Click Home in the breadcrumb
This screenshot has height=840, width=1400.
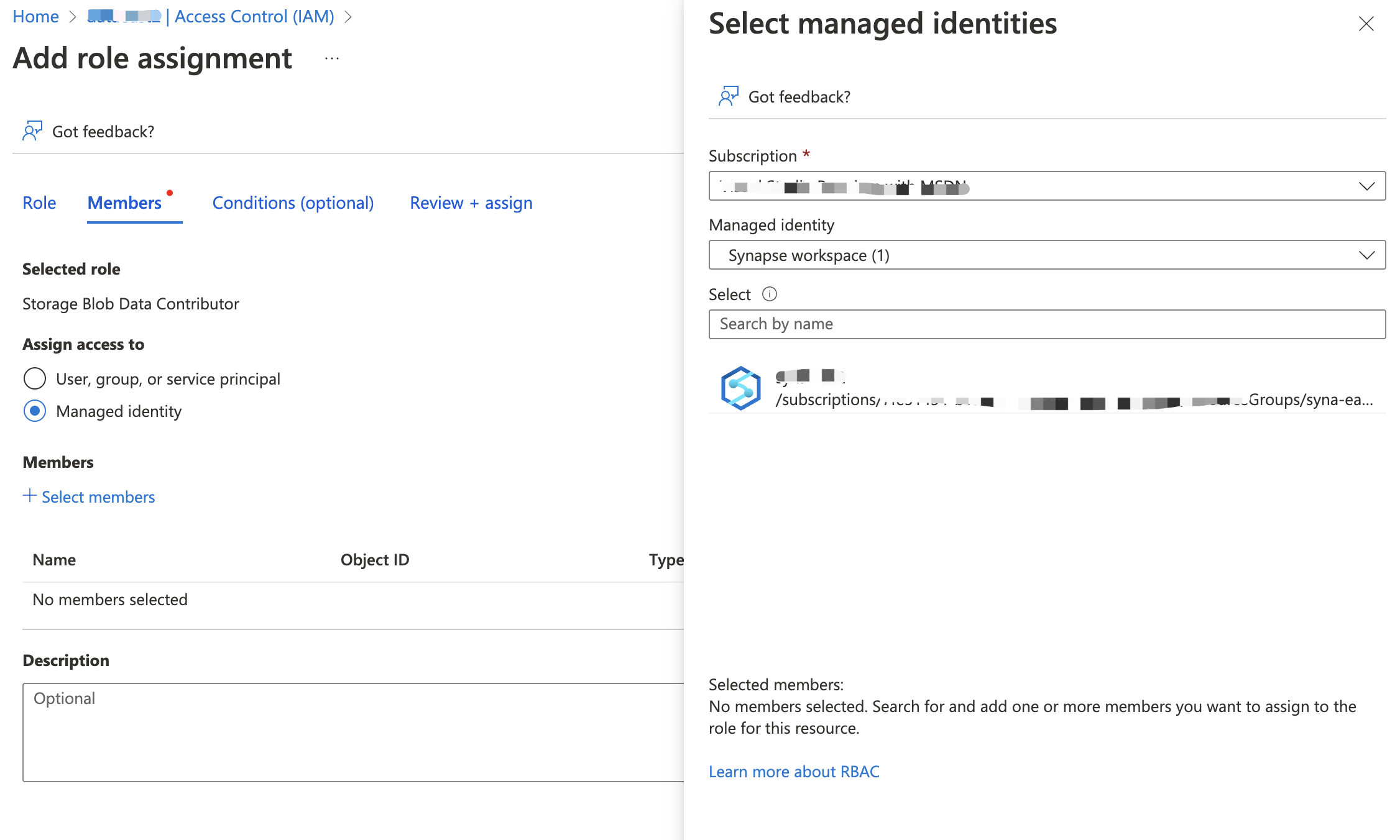point(35,17)
